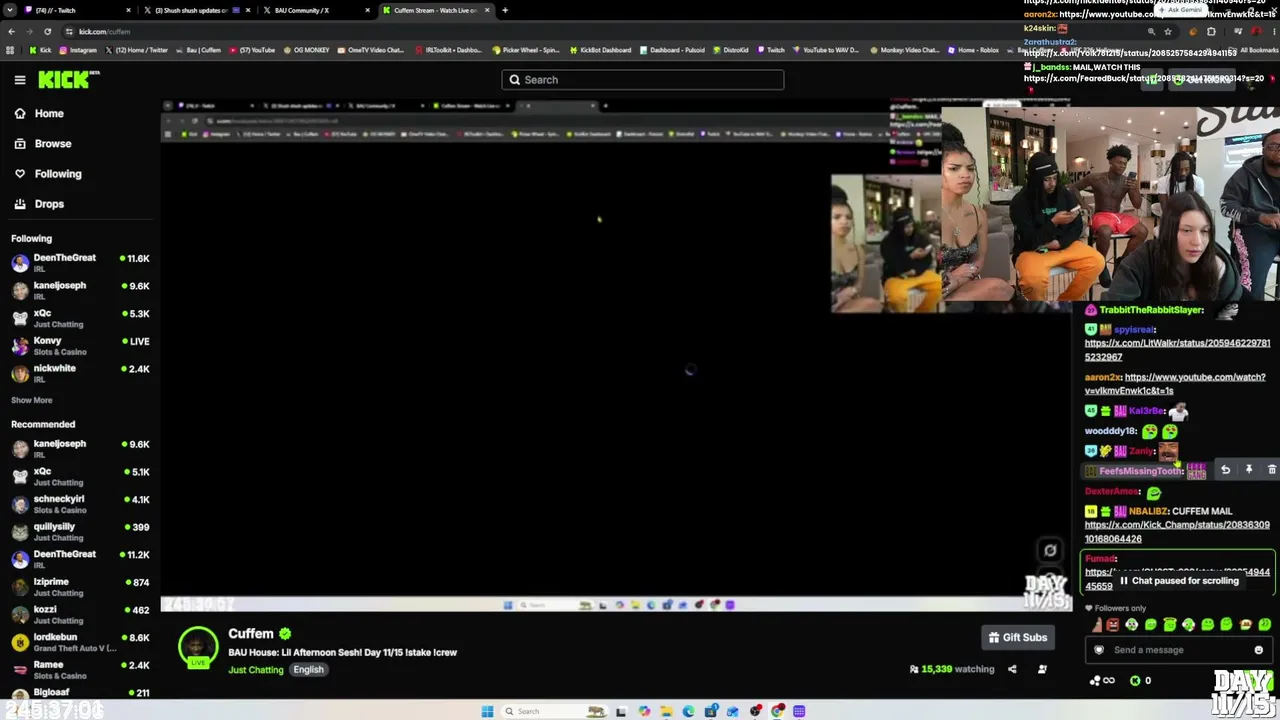
Task: Click the channel points infinity icon
Action: [1103, 681]
